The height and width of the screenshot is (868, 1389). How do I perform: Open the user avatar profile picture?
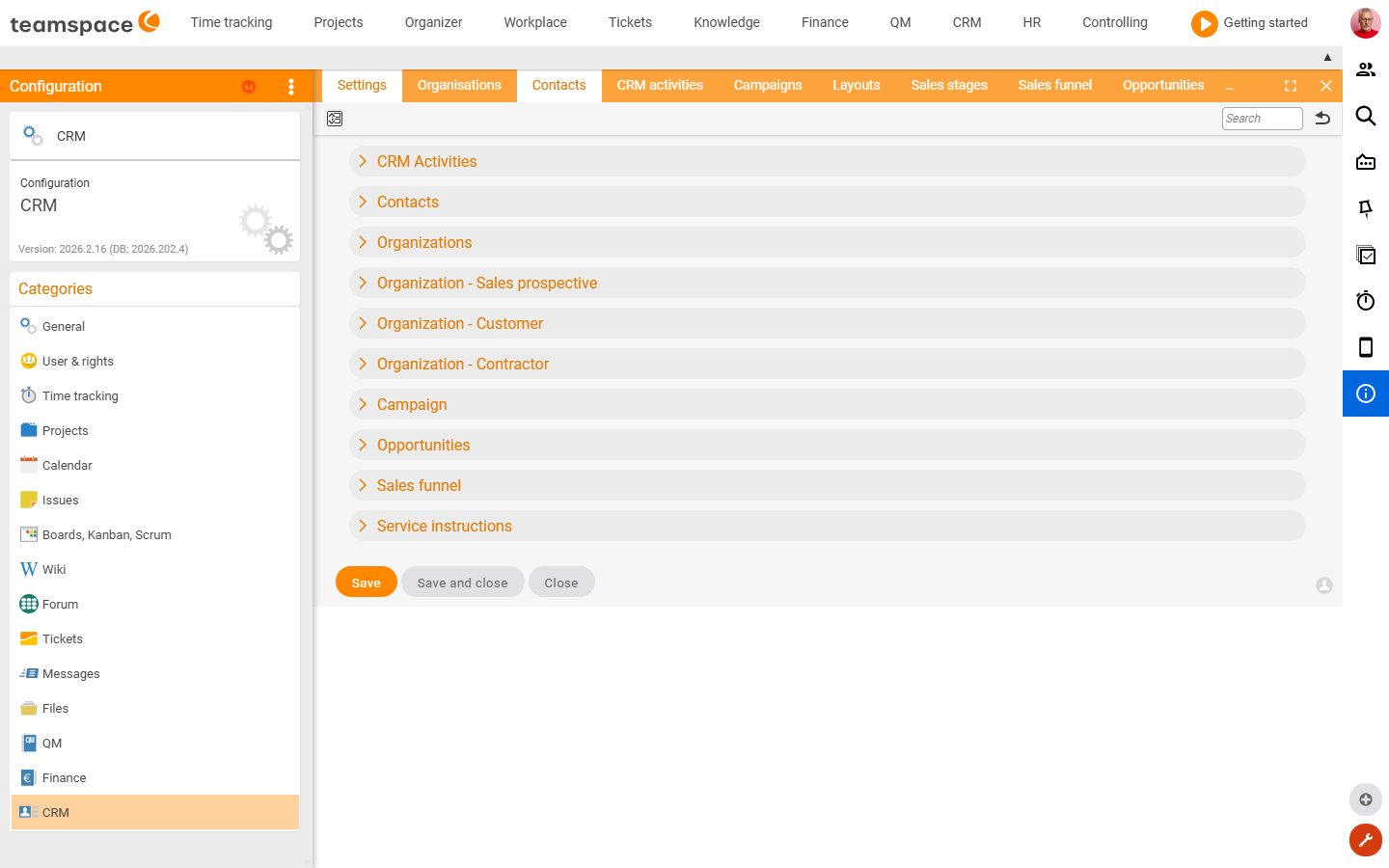(x=1365, y=22)
